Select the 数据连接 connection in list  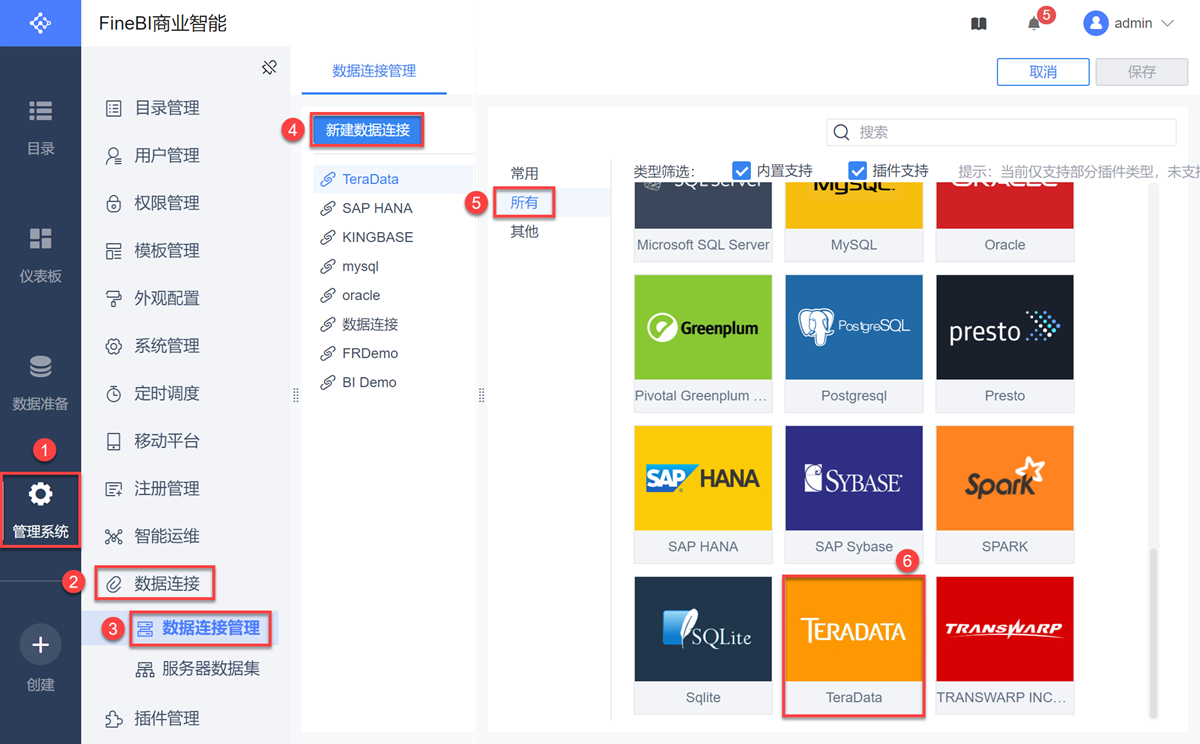click(392, 324)
